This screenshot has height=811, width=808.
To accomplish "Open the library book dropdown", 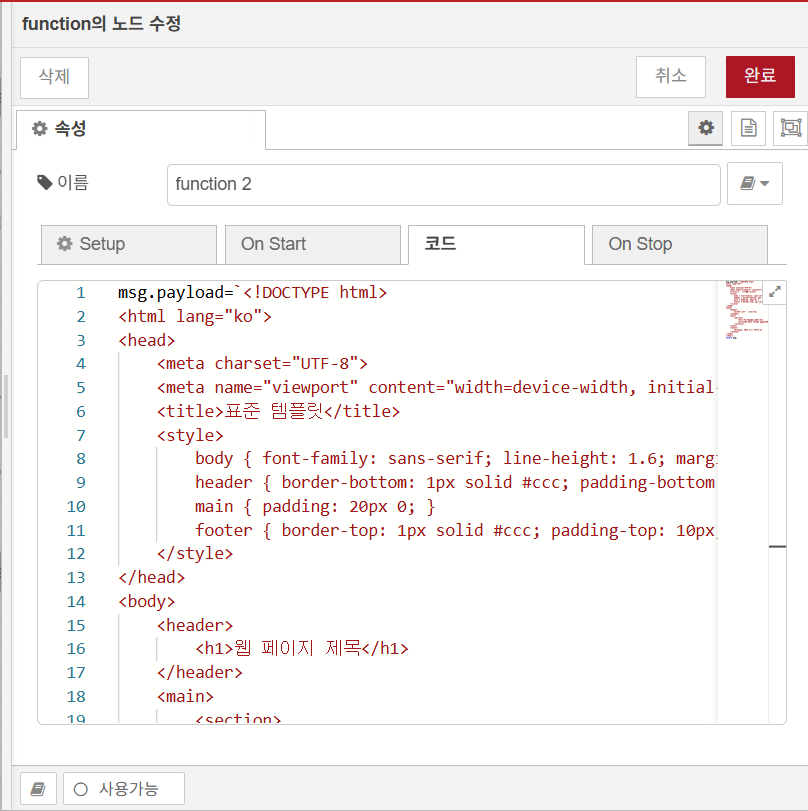I will (754, 184).
